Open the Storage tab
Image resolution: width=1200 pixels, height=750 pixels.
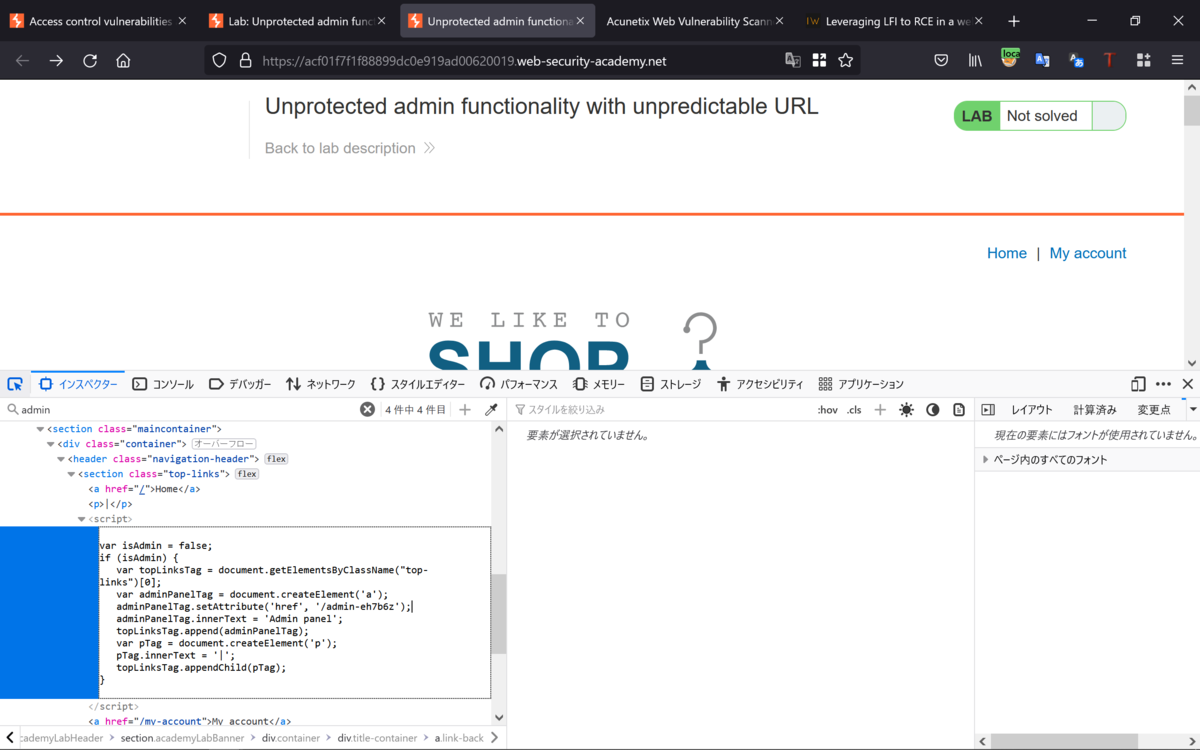point(672,384)
